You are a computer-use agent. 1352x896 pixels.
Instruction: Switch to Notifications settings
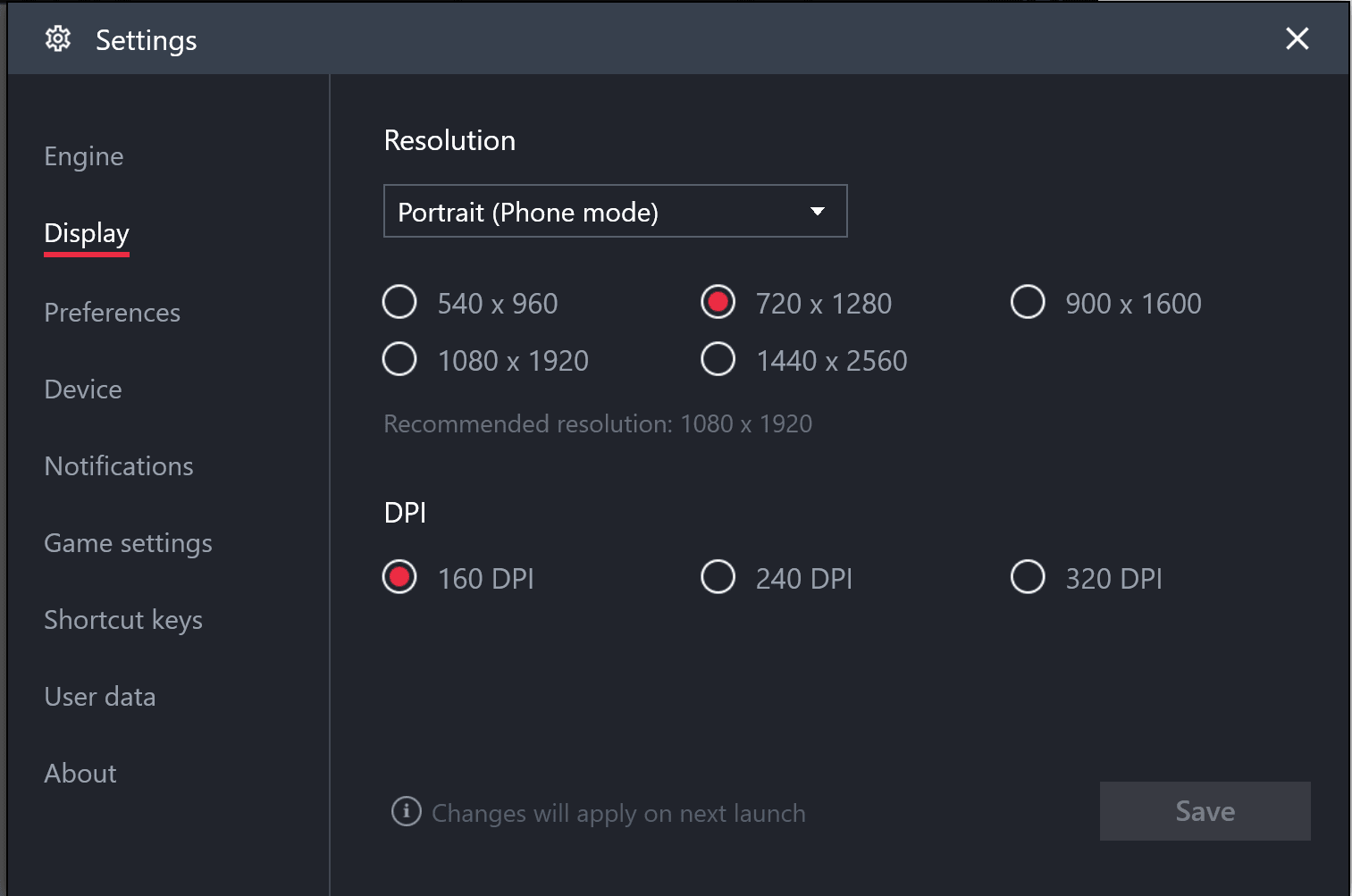119,466
